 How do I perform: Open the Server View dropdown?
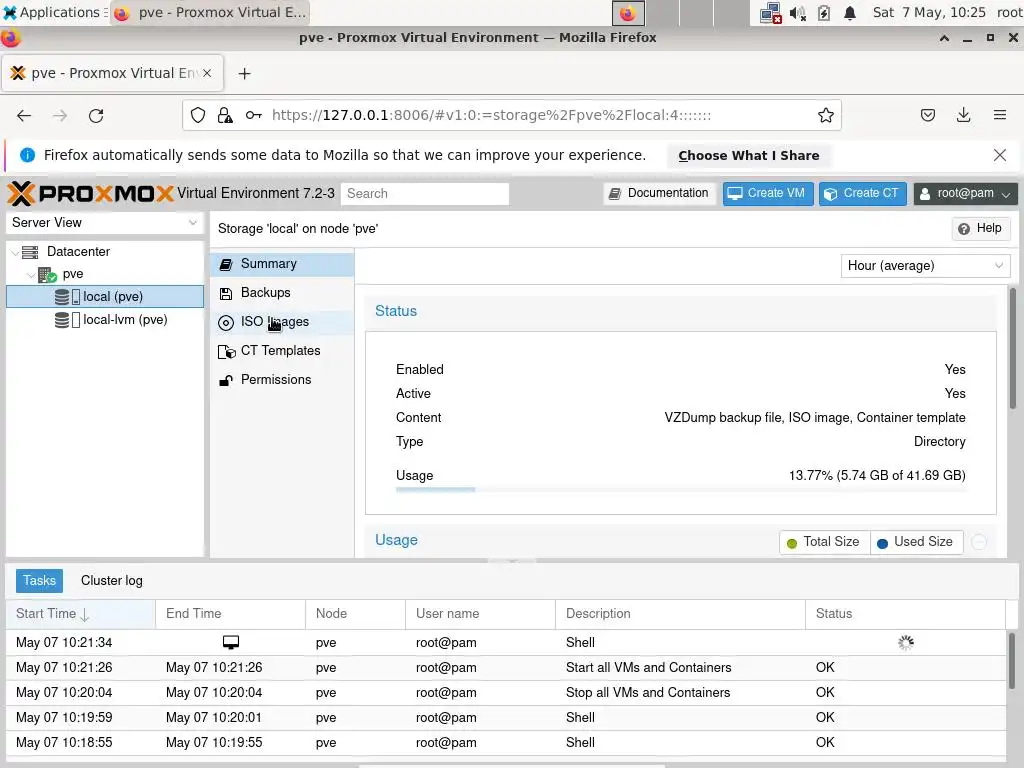pyautogui.click(x=104, y=223)
